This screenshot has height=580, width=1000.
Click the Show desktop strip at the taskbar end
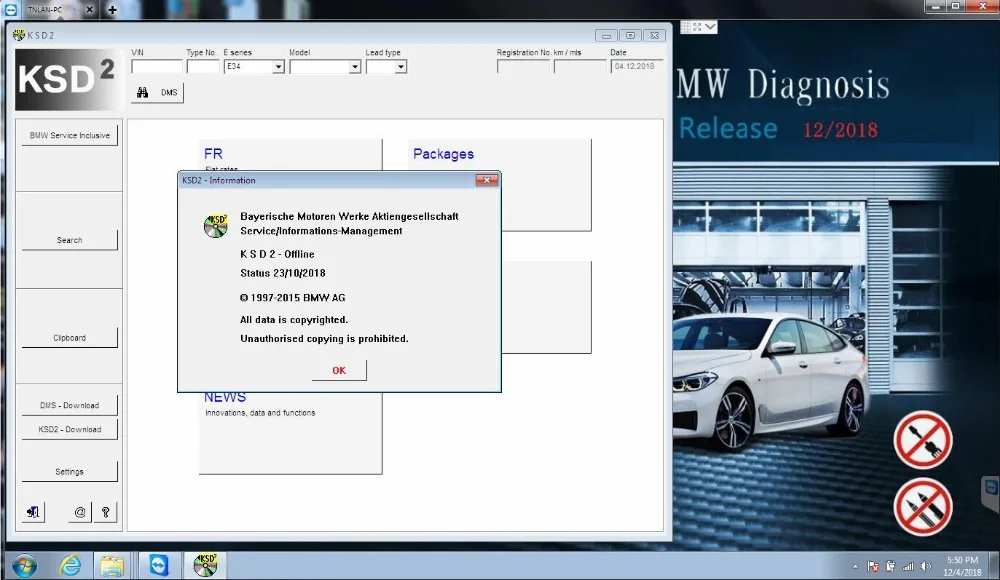click(996, 566)
